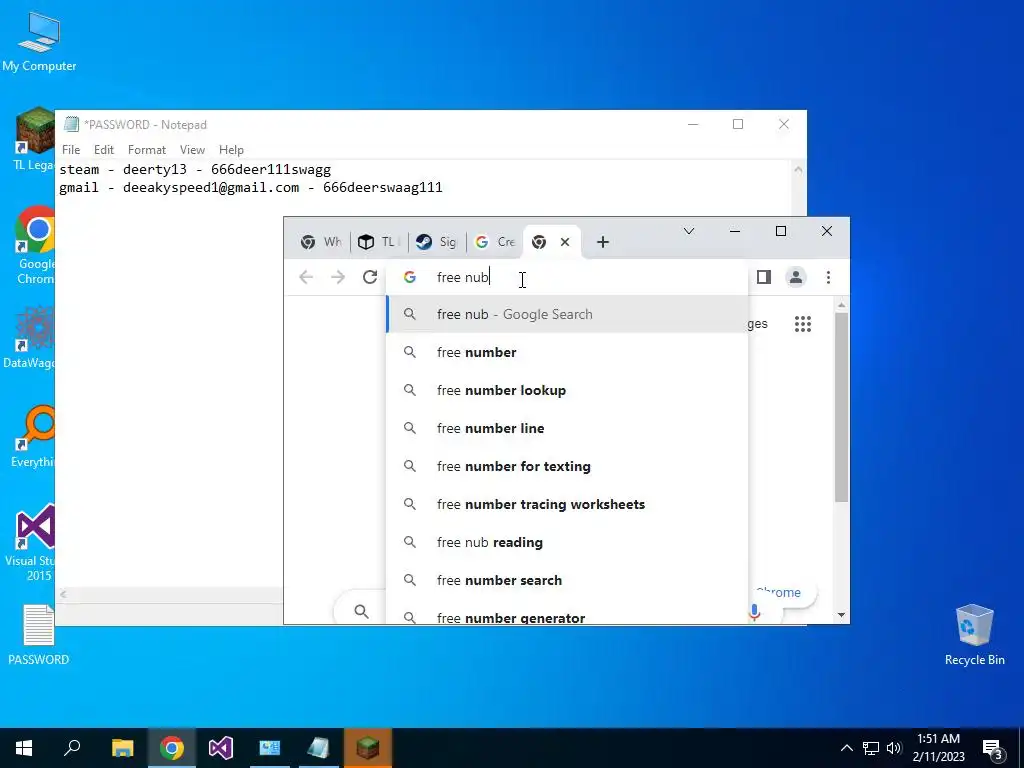The height and width of the screenshot is (768, 1024).
Task: Open a new Chrome tab
Action: [x=603, y=242]
